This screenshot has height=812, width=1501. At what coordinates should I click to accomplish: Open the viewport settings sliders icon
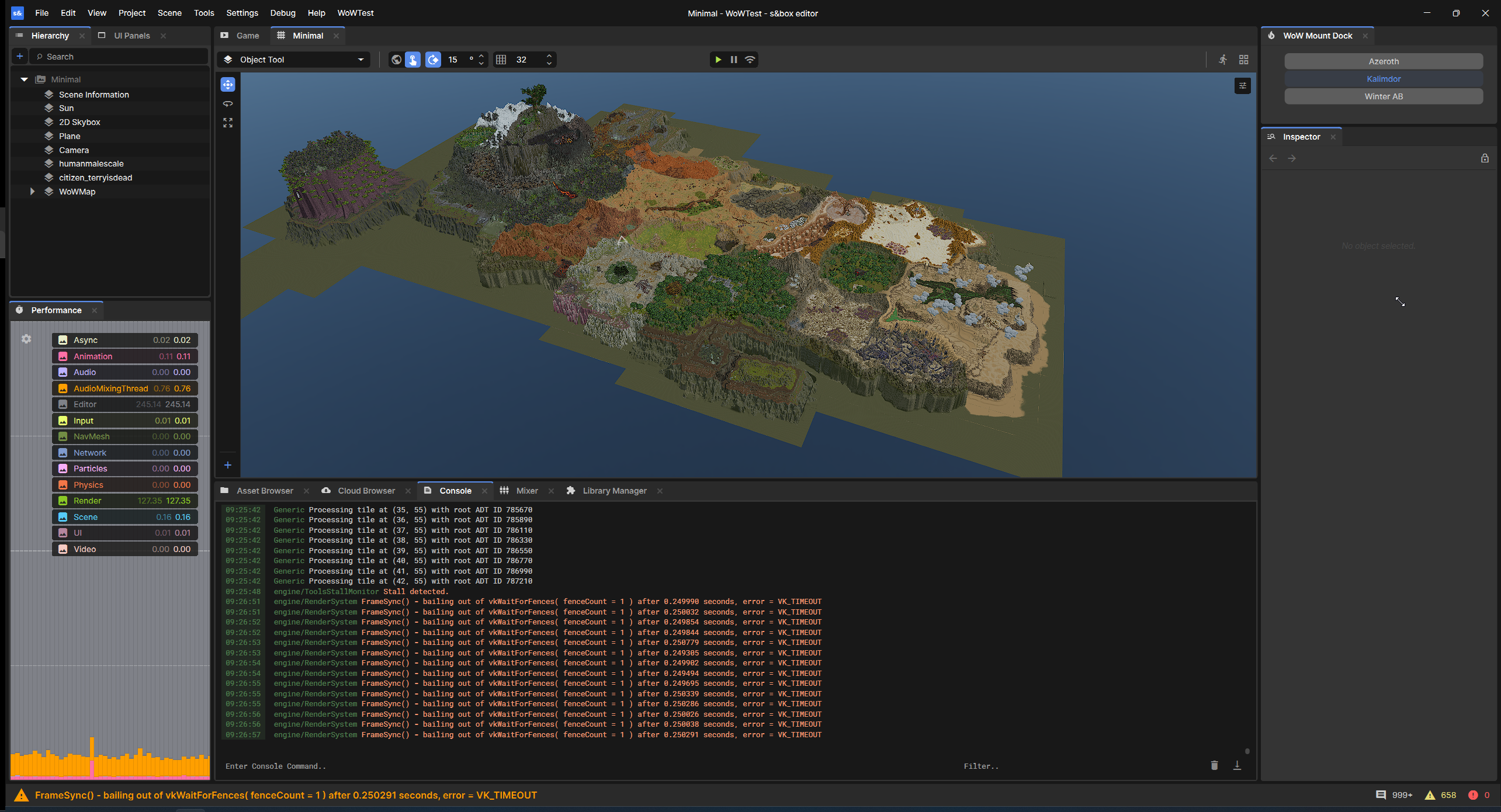click(1242, 86)
